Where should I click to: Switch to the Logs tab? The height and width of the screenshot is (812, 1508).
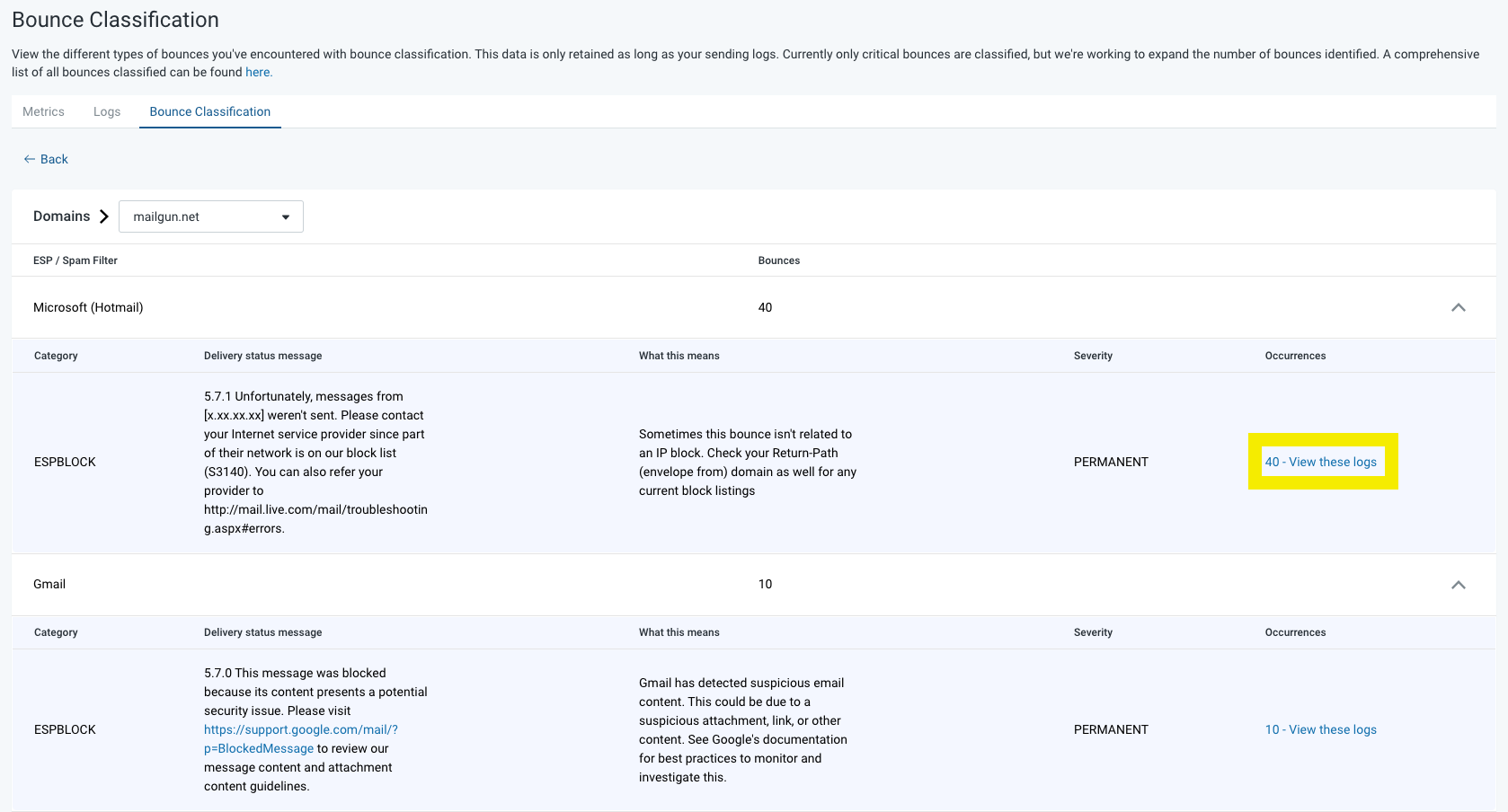(107, 111)
